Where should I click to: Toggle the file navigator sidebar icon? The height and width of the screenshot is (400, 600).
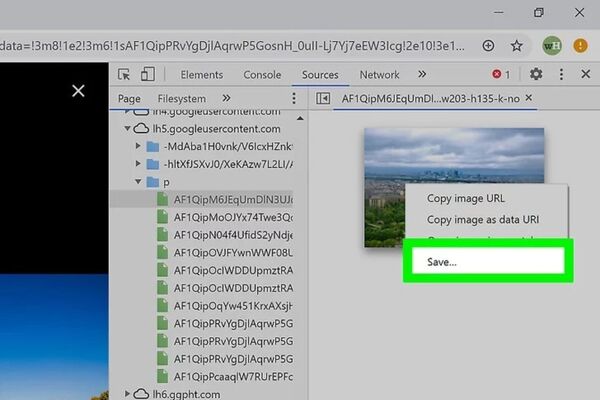coord(323,99)
